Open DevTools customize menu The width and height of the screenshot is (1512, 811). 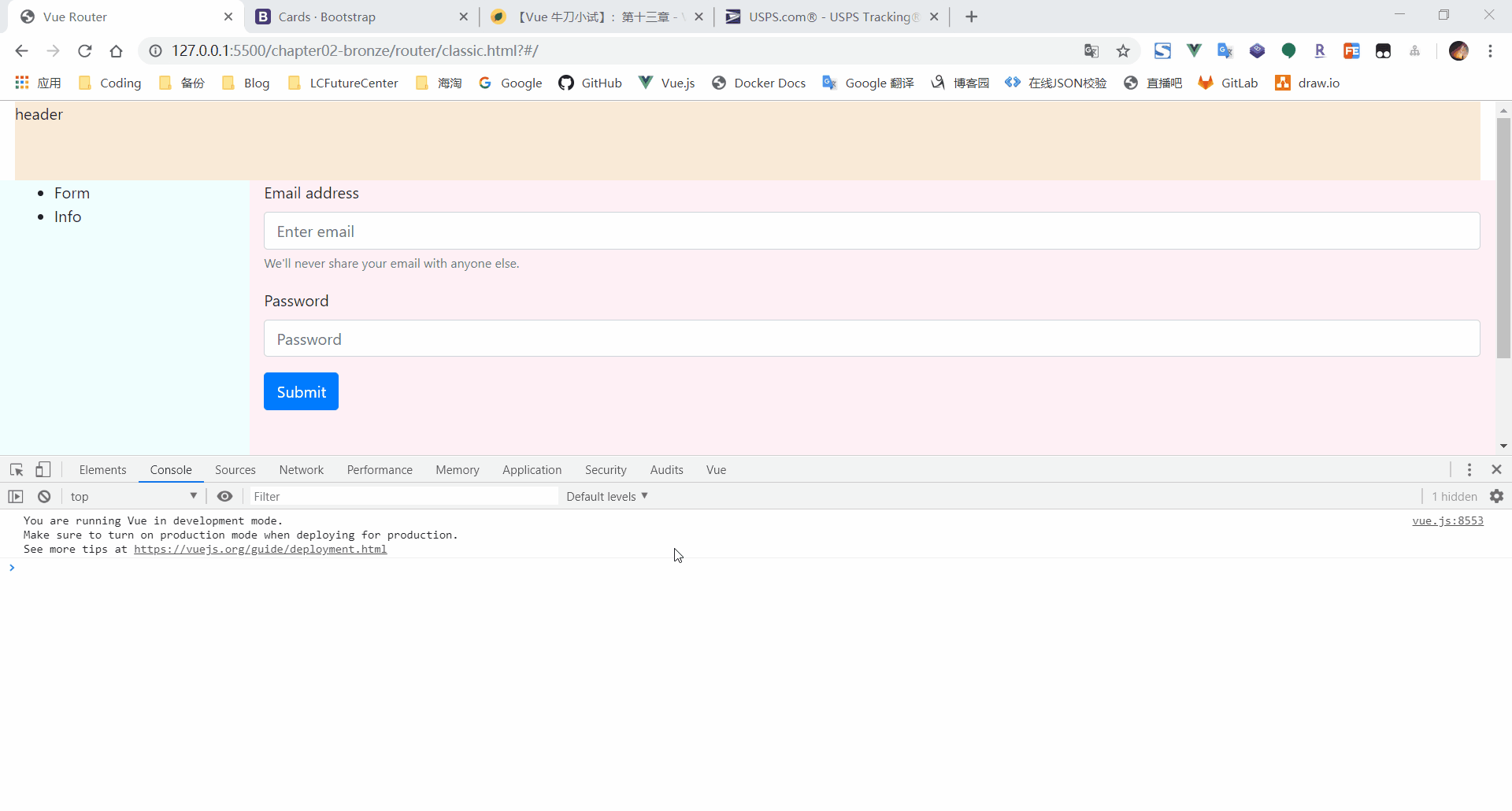click(1469, 470)
